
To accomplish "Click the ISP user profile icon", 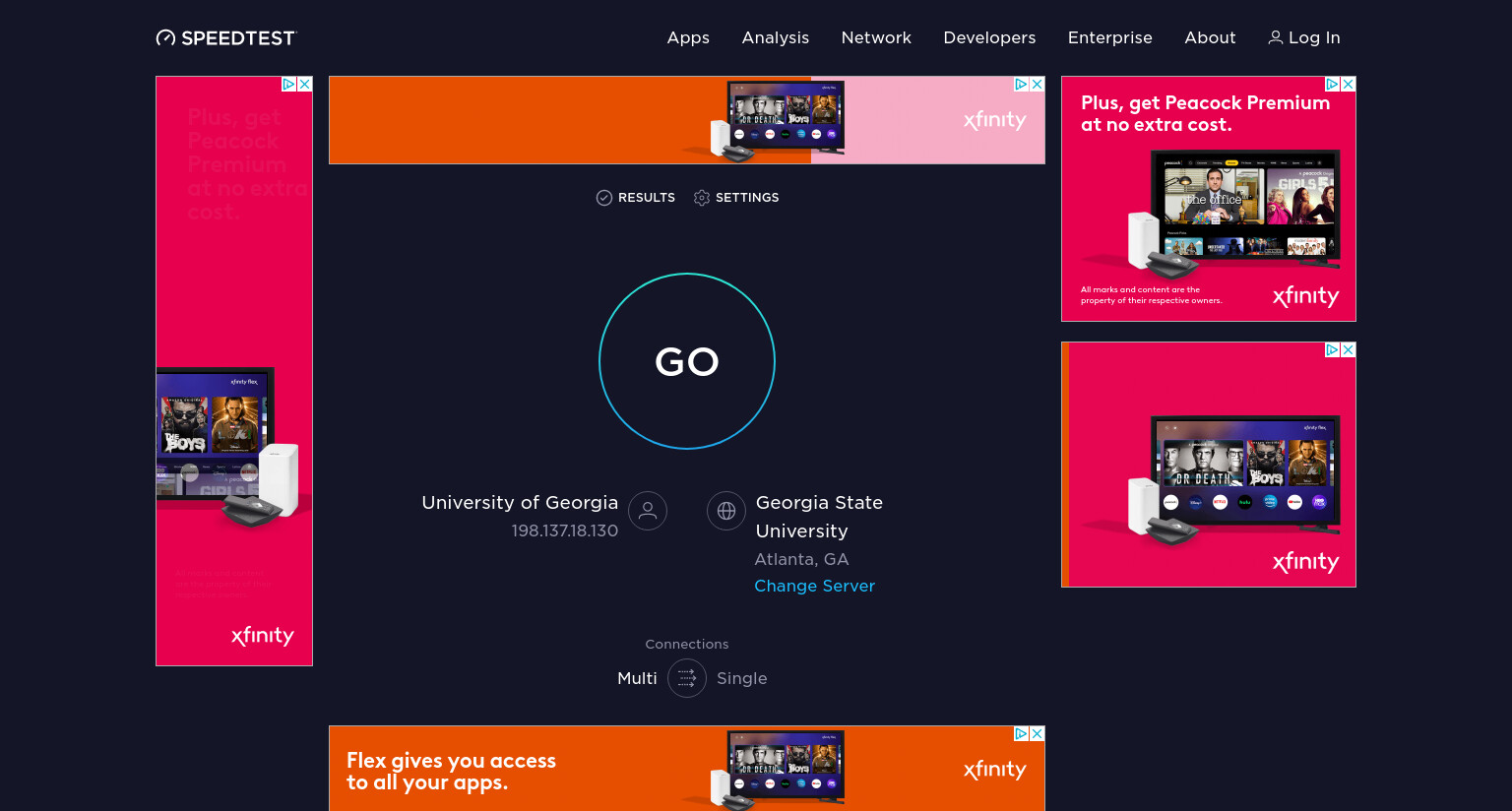I will point(648,511).
